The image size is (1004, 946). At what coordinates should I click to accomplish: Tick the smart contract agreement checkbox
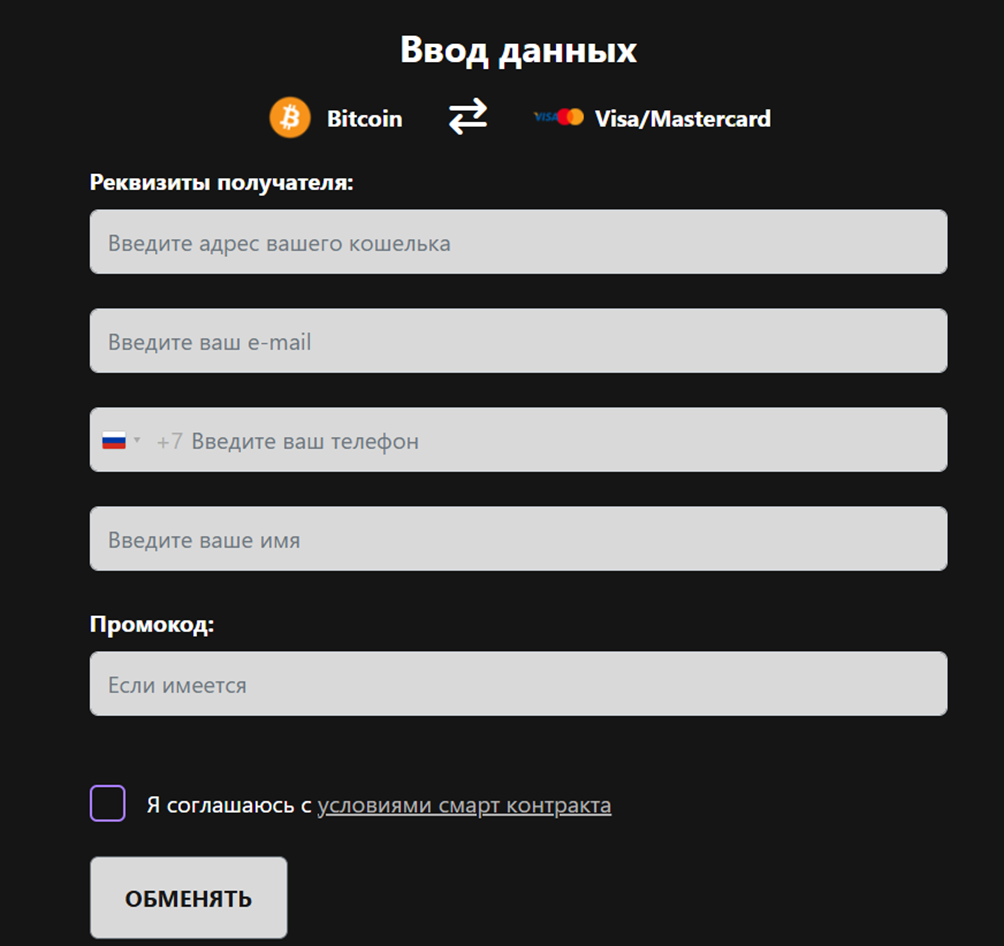[108, 803]
